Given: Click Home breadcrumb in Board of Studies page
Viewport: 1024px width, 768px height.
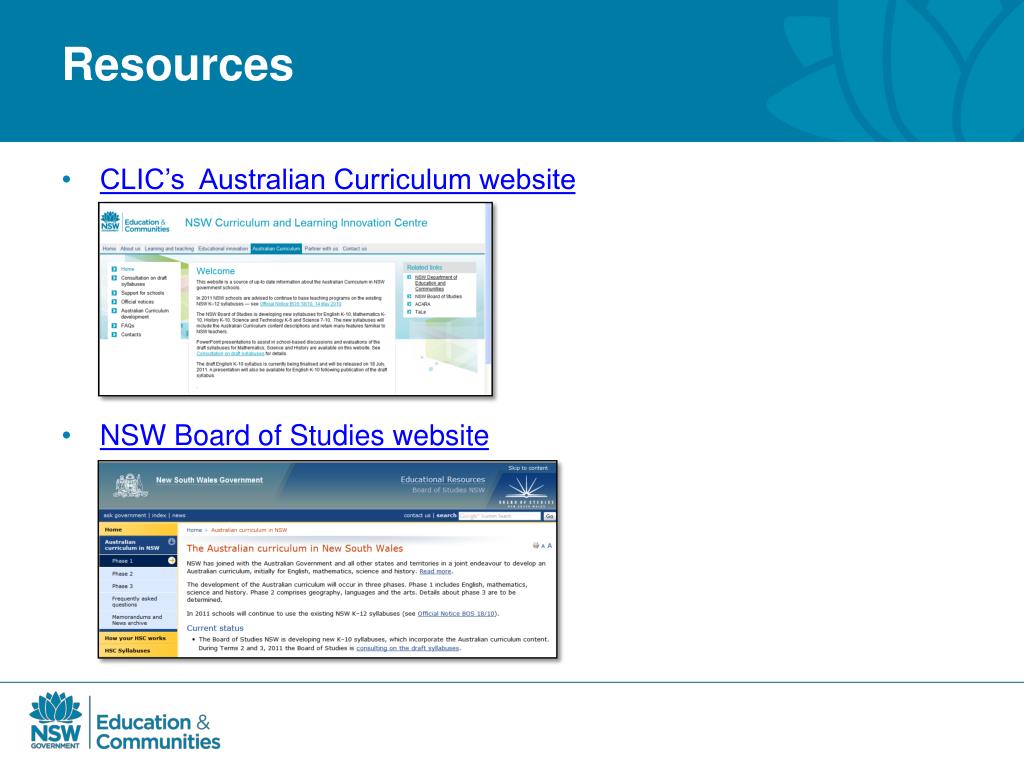Looking at the screenshot, I should coord(194,530).
